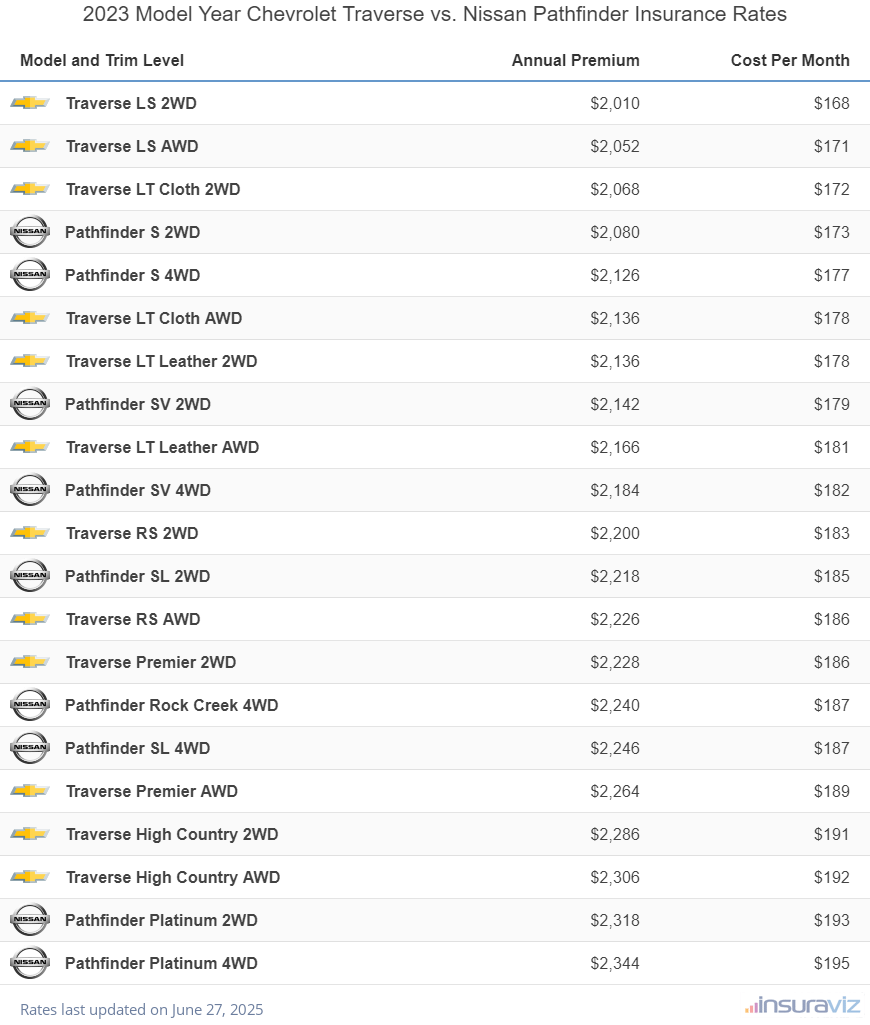
Task: Click the Chevrolet logo beside Traverse Premier 2WD
Action: coord(30,662)
